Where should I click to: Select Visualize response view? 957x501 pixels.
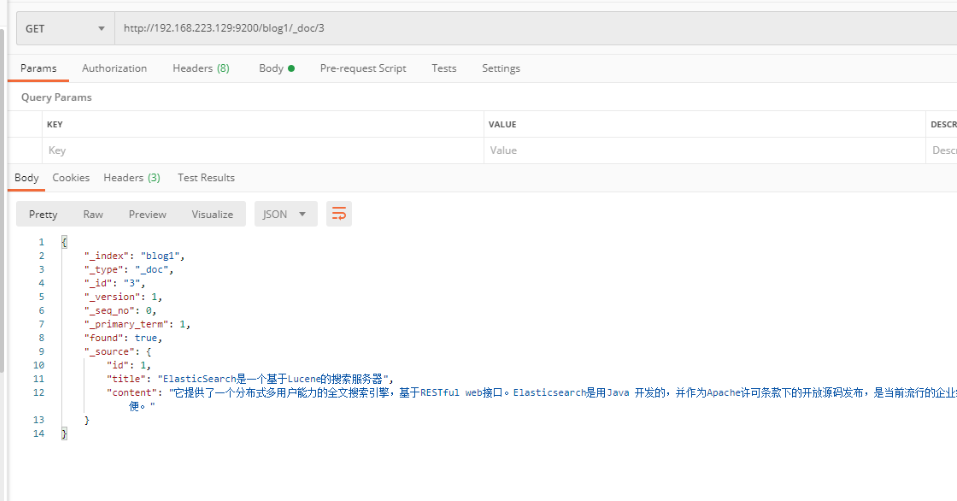click(x=212, y=214)
